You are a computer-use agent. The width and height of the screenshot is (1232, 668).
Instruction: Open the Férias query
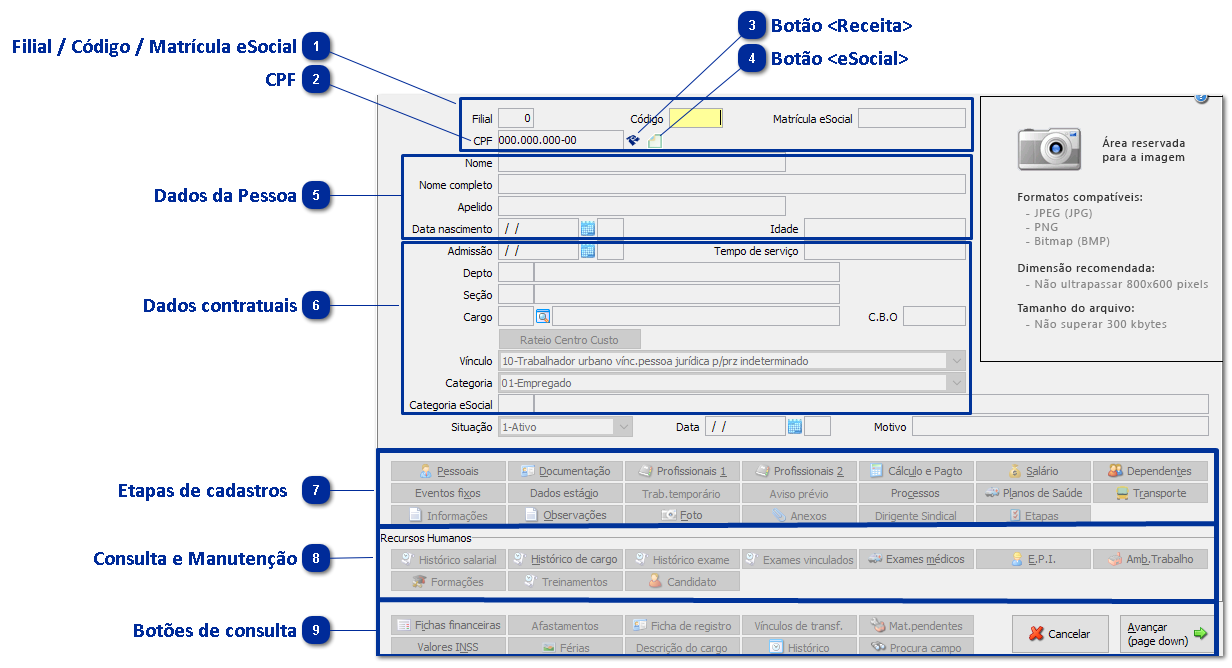point(565,647)
